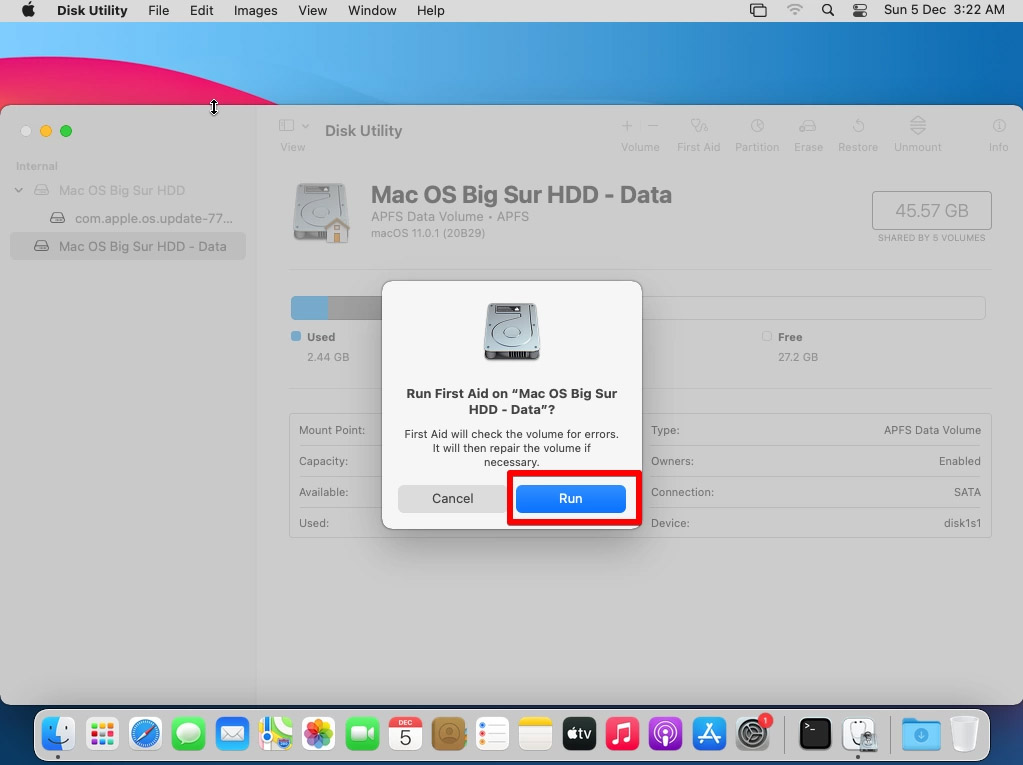The height and width of the screenshot is (765, 1023).
Task: Open the View menu in menu bar
Action: coord(313,10)
